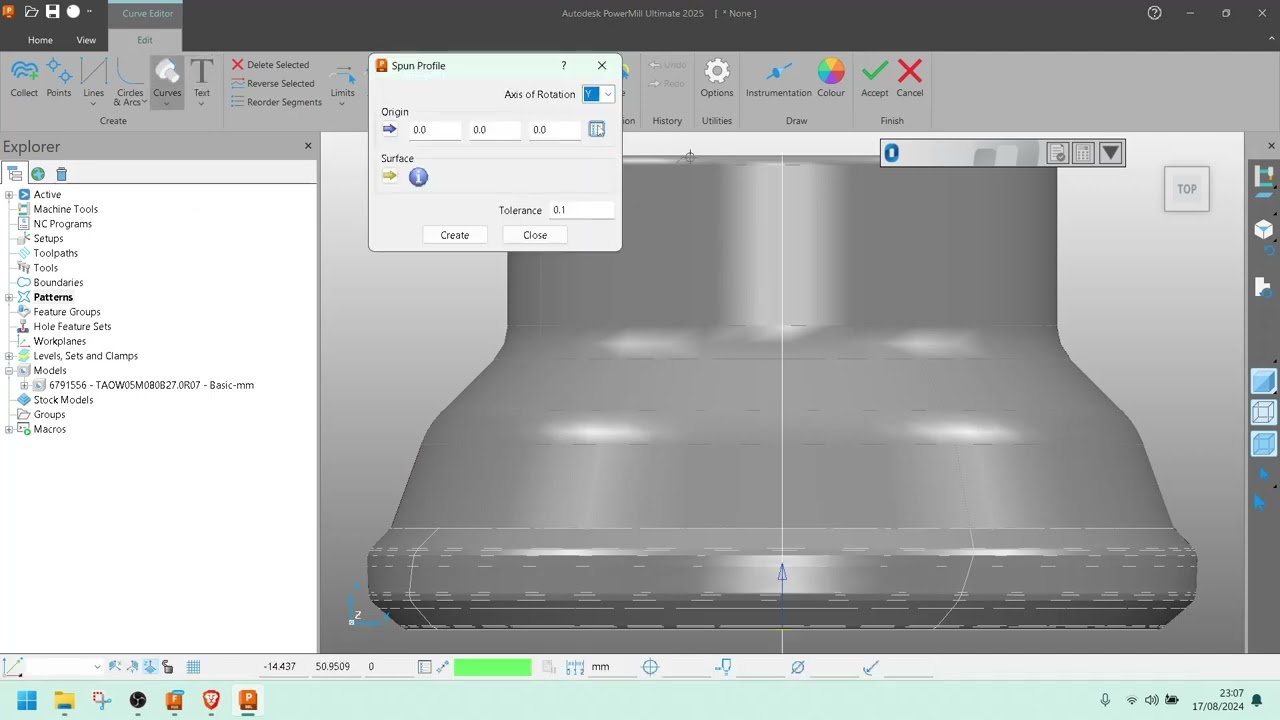Click Delete Selected command

point(270,65)
